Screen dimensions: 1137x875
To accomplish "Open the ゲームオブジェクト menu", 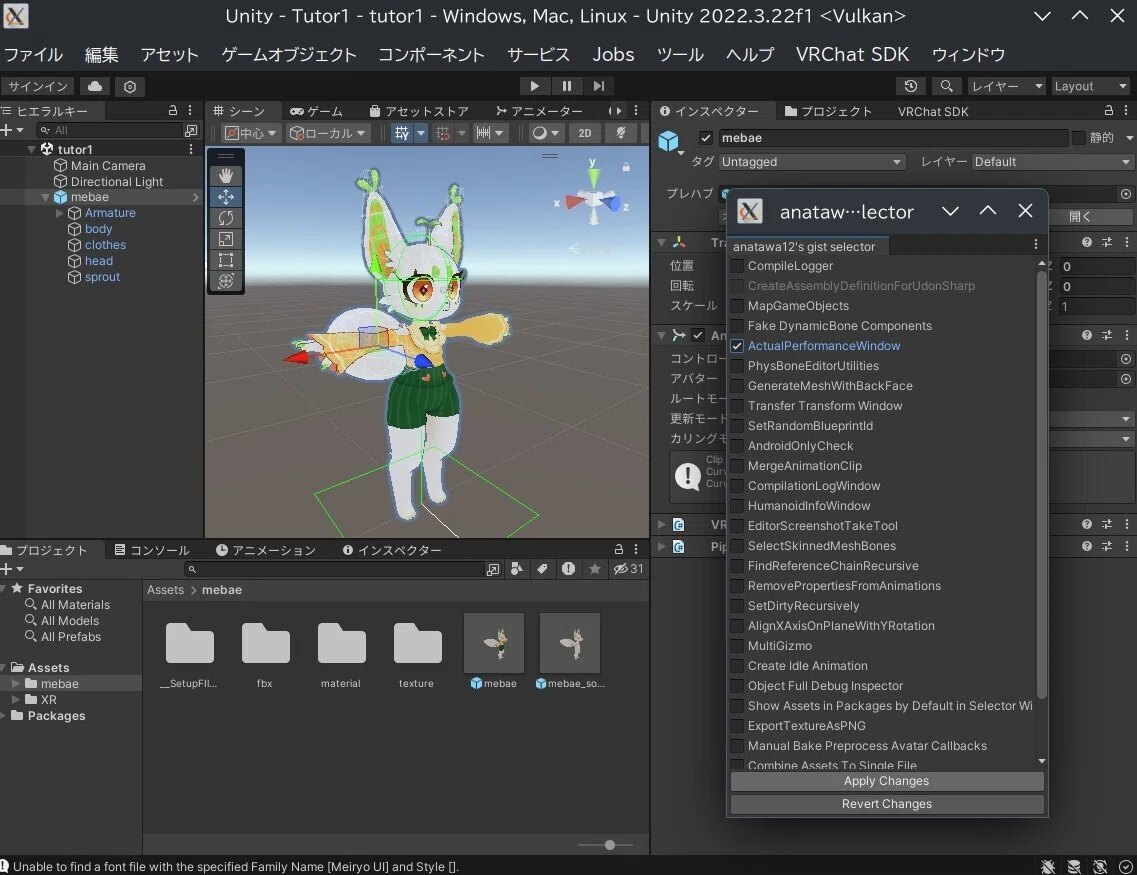I will (x=289, y=54).
